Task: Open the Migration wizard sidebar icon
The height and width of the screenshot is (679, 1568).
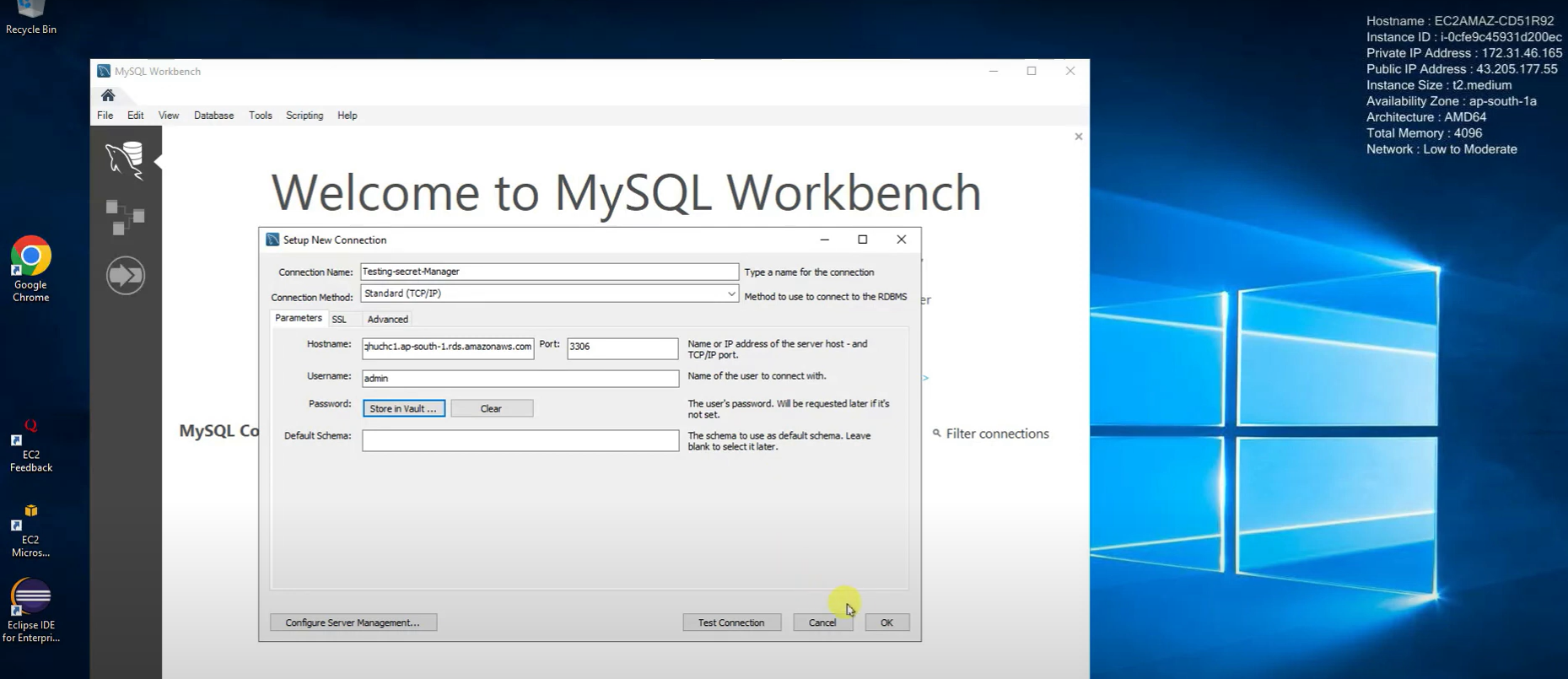Action: click(x=126, y=276)
